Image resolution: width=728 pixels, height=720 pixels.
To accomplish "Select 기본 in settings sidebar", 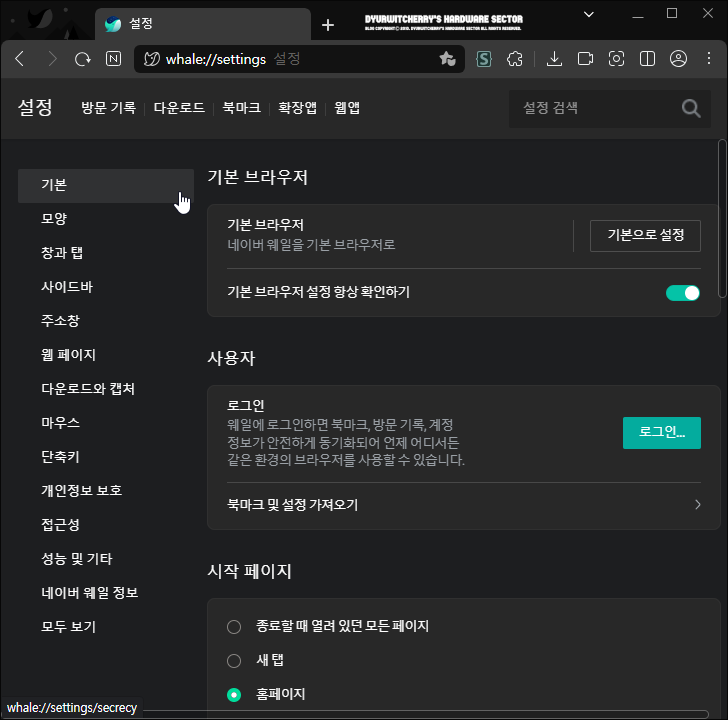I will [x=106, y=186].
